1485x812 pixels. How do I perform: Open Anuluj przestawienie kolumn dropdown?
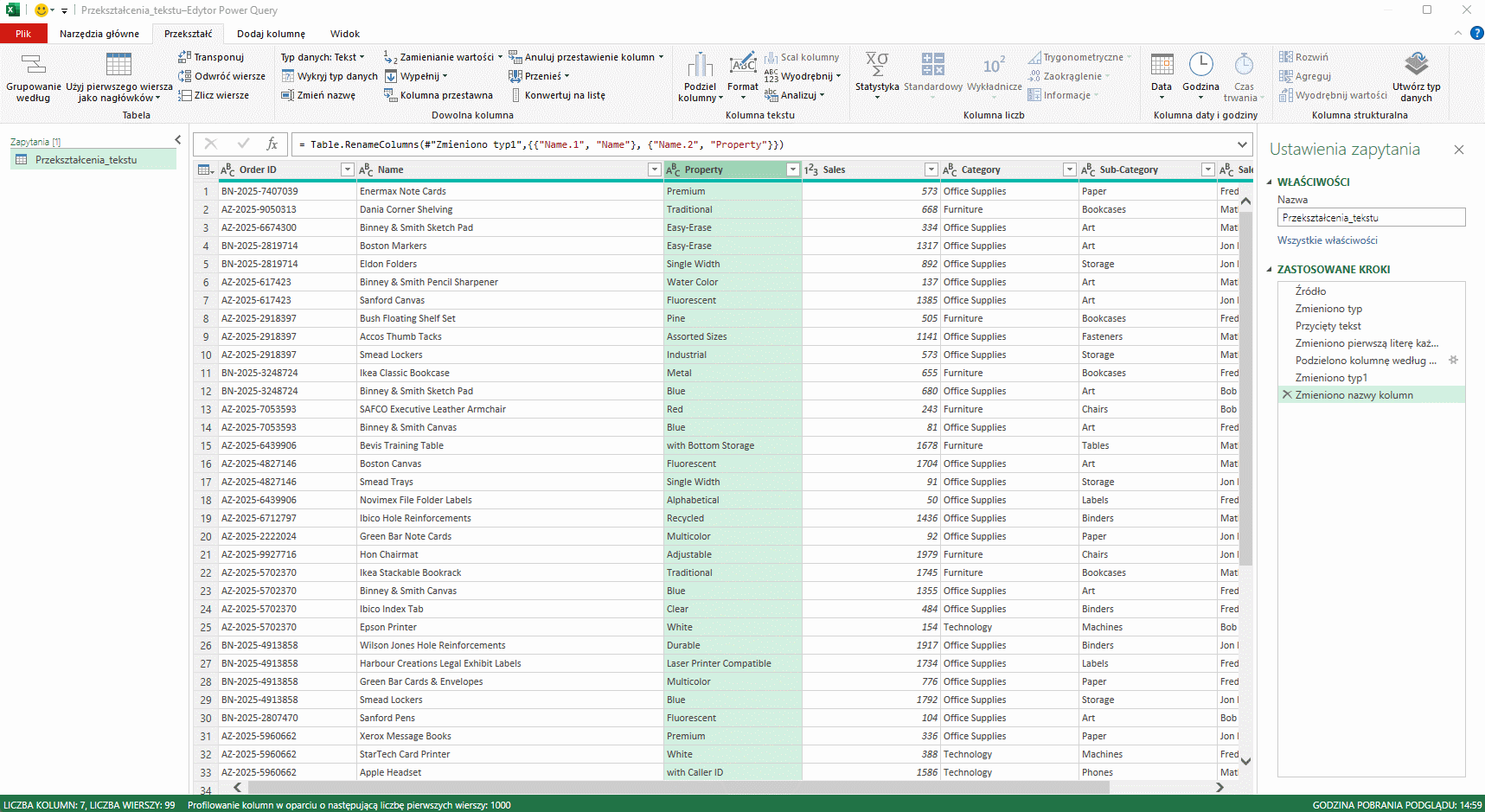click(x=586, y=57)
